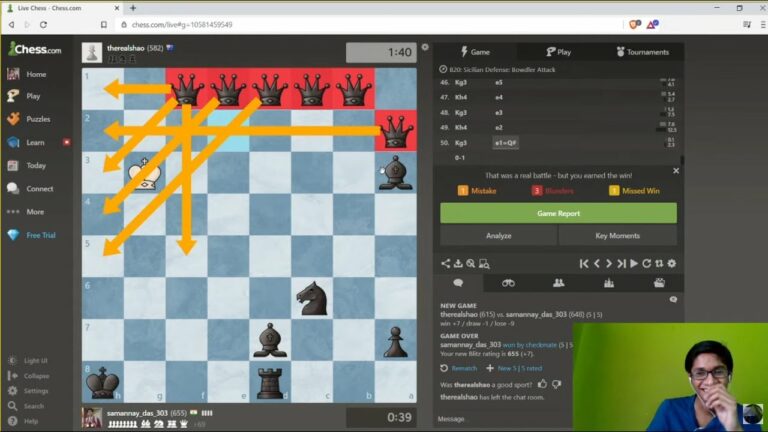Open board settings gear in controls
Screen dimensions: 768x432
point(672,264)
